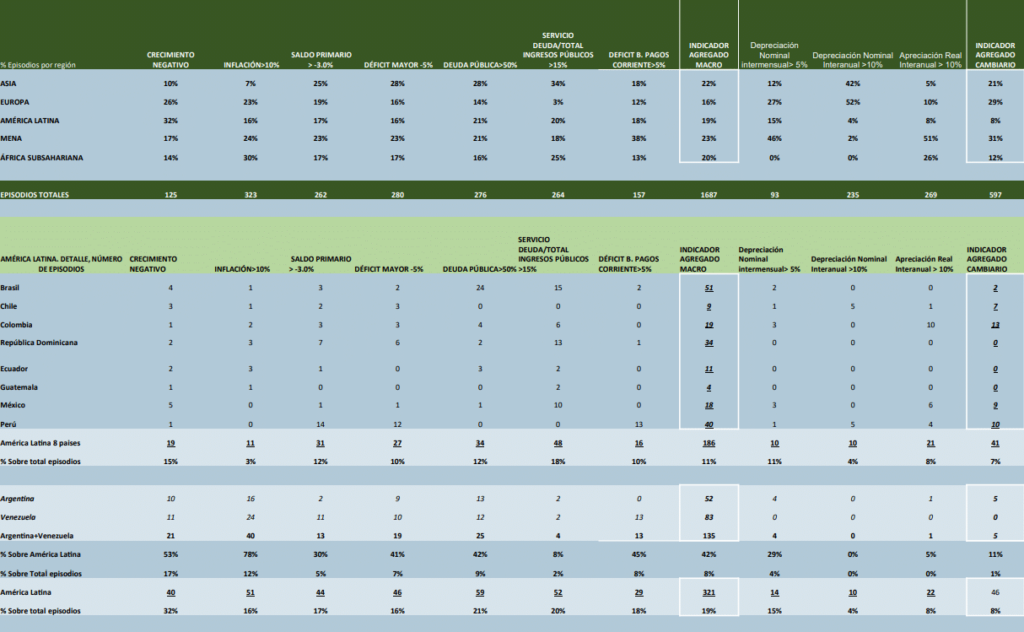Click the ASIA row label
The height and width of the screenshot is (632, 1024).
tap(9, 83)
